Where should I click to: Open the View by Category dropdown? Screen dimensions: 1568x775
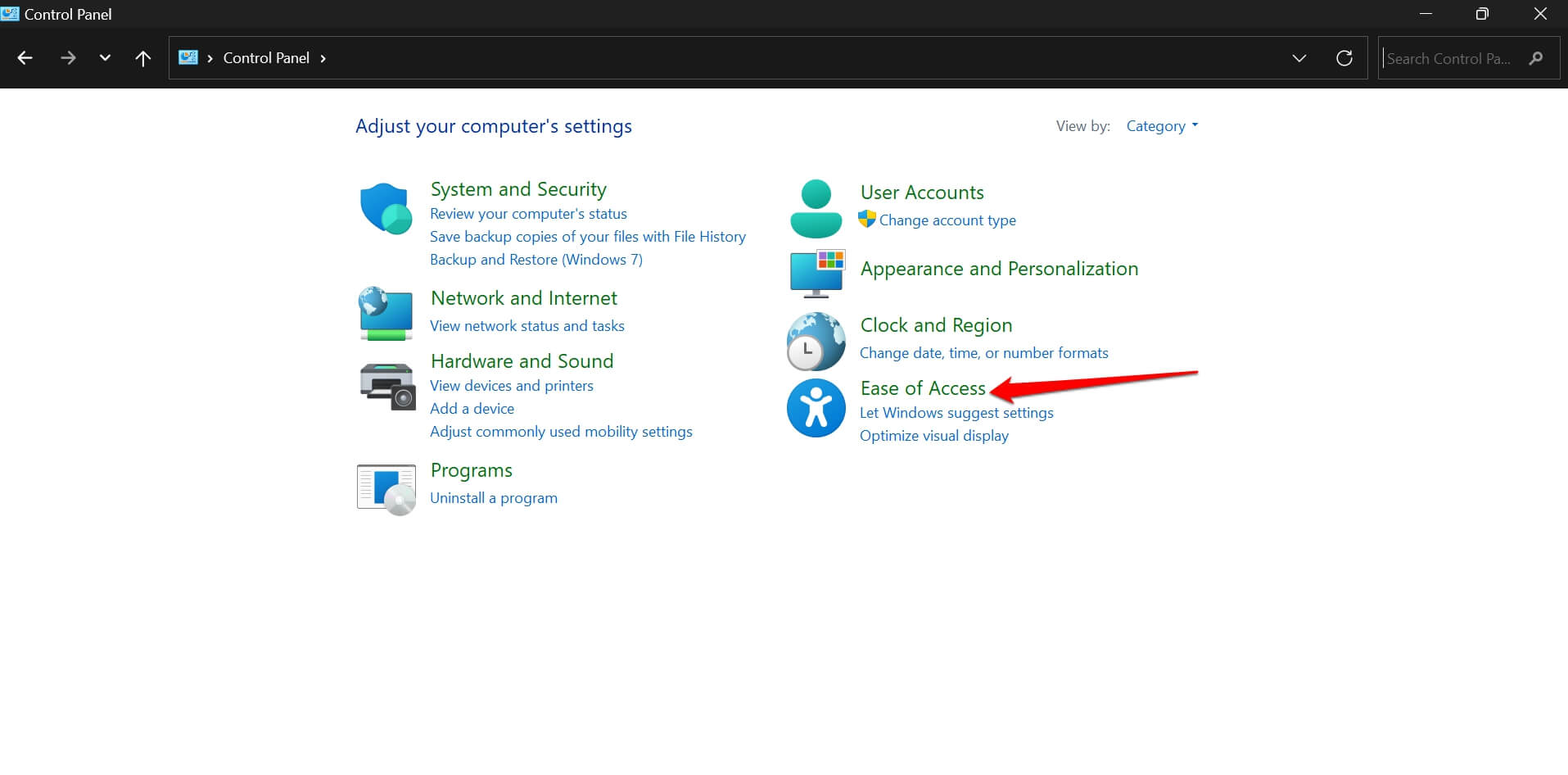(x=1161, y=125)
